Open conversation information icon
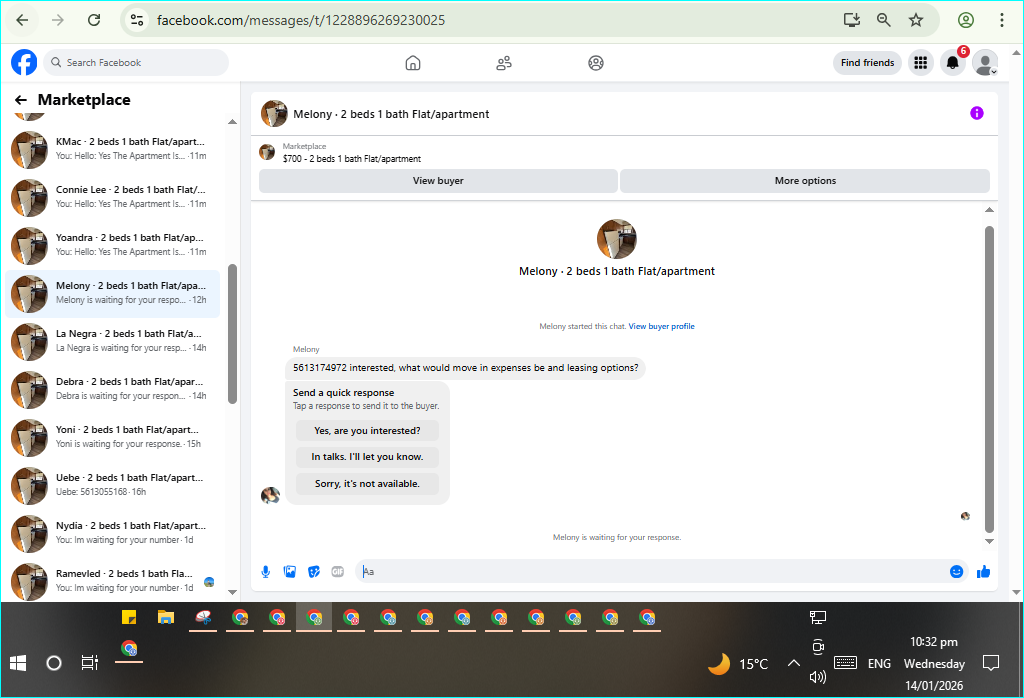This screenshot has height=698, width=1024. pos(976,113)
